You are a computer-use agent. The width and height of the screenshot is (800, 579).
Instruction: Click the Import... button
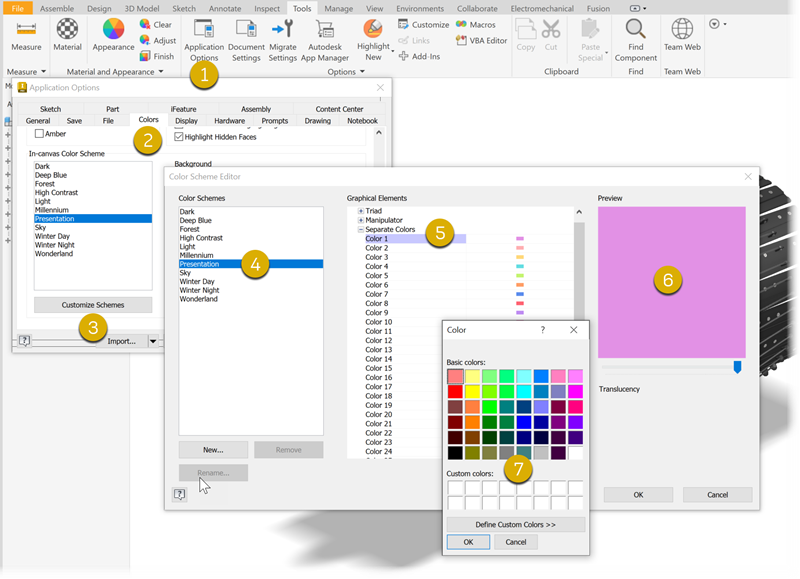click(x=121, y=341)
